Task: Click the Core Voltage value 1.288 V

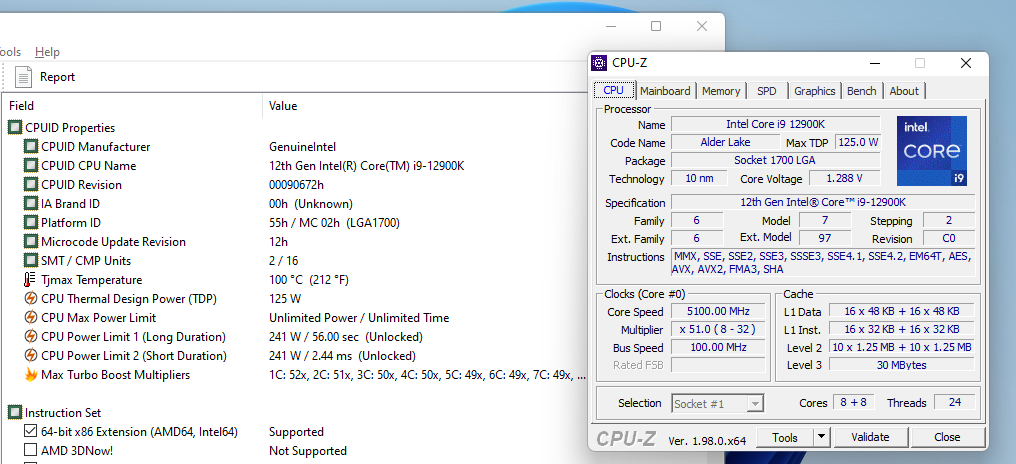Action: point(844,179)
